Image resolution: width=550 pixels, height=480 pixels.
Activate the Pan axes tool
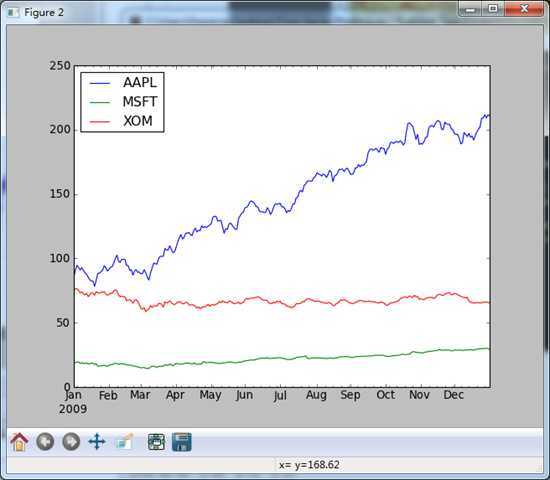97,441
